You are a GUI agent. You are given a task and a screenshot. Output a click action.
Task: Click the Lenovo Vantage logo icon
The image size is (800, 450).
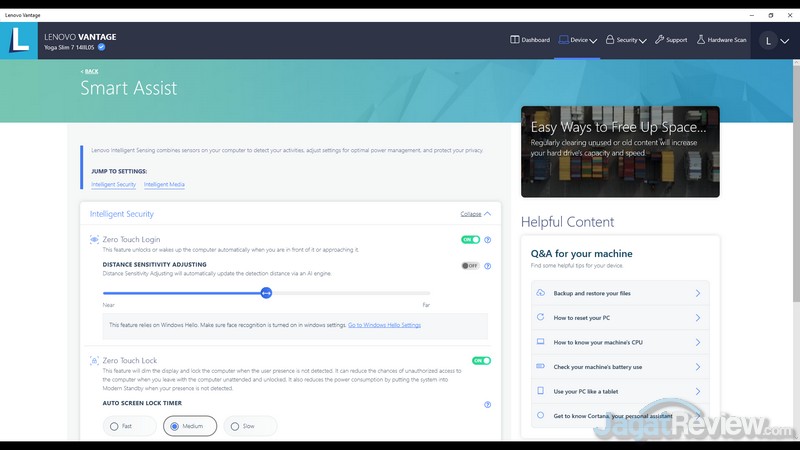click(x=19, y=39)
